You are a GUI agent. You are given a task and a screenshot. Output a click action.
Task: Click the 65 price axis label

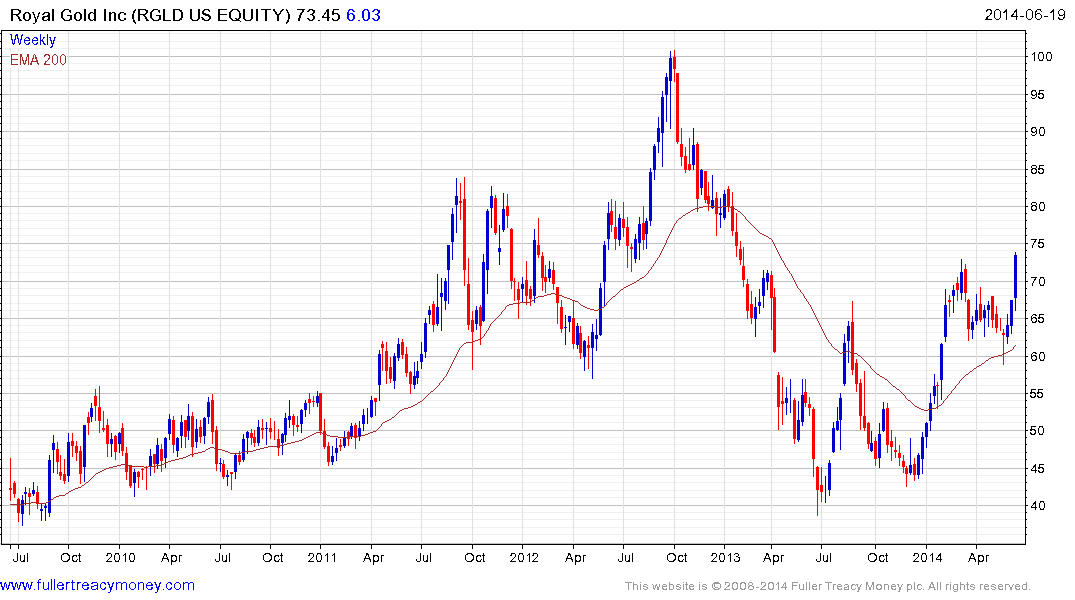[x=1038, y=319]
